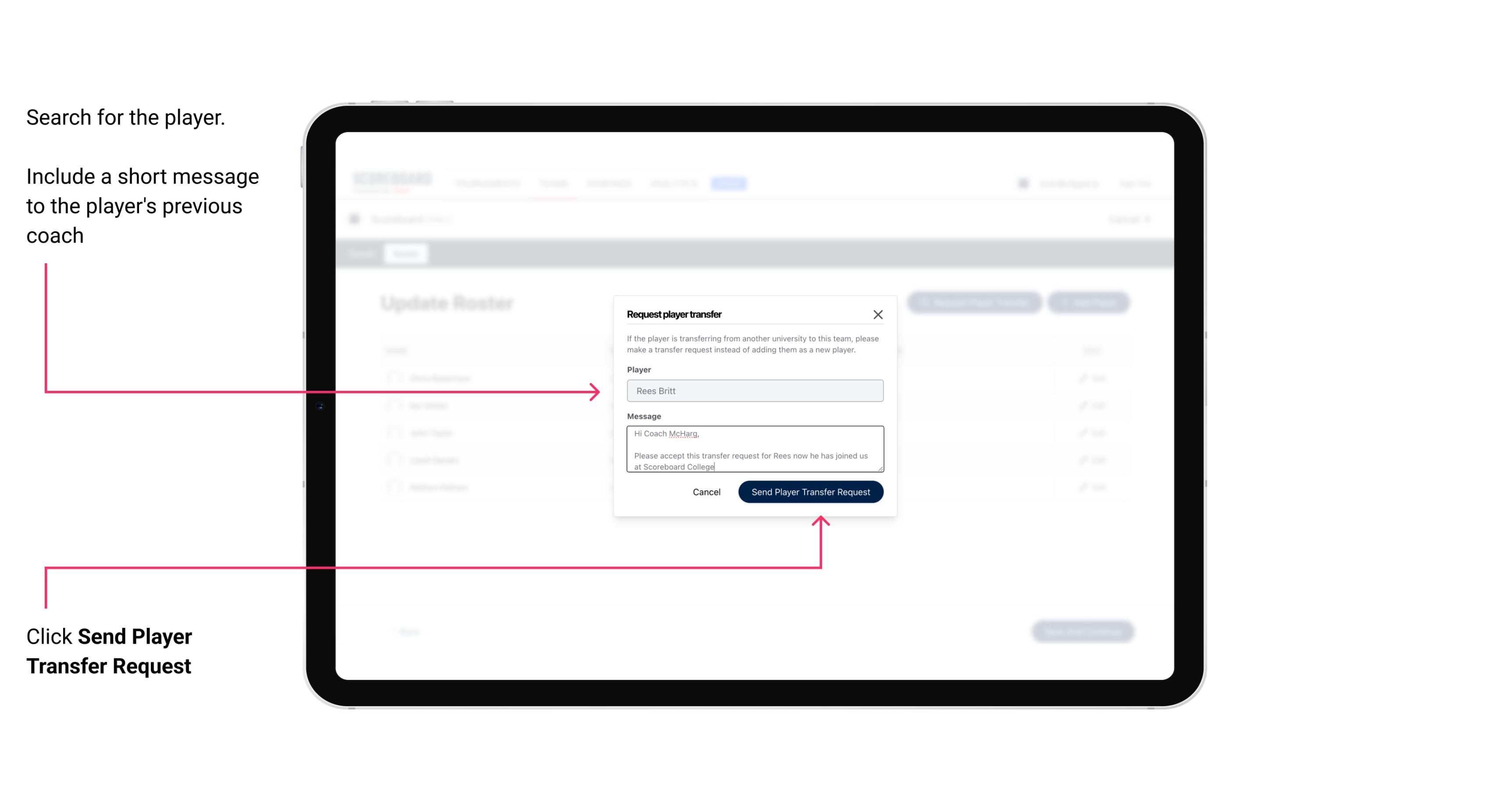Click the adjacent roster view tab

tap(365, 253)
